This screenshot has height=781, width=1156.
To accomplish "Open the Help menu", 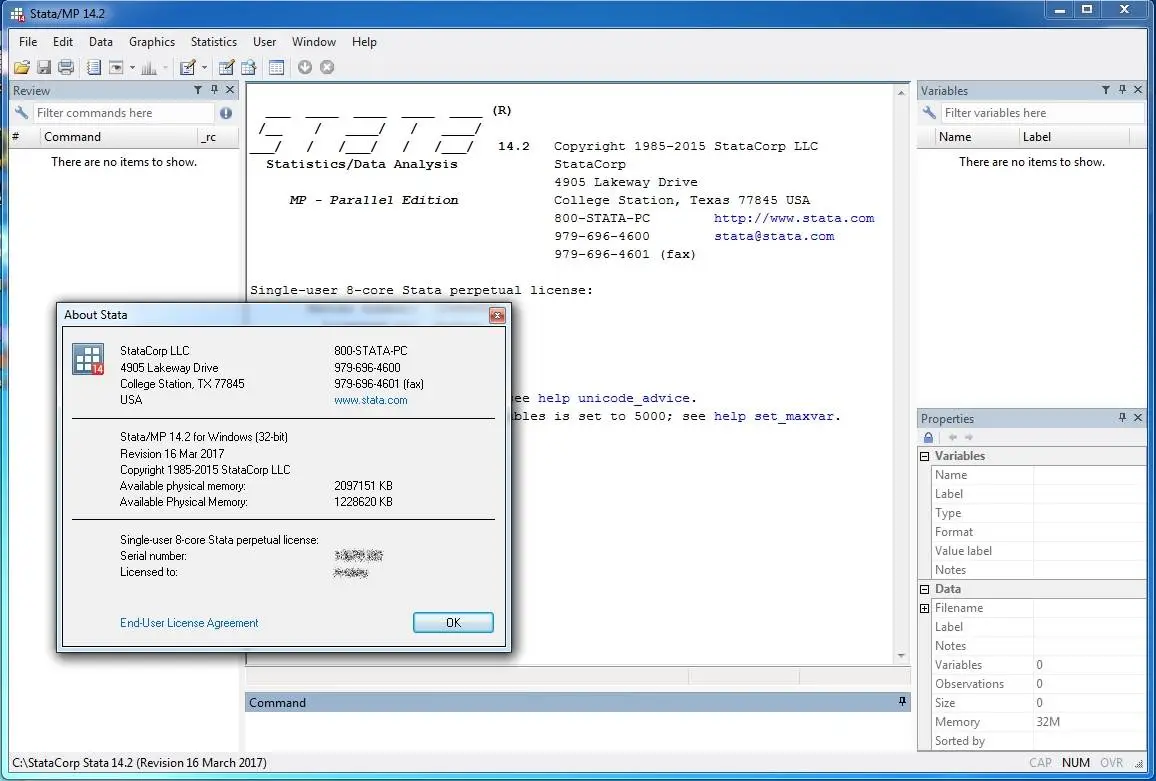I will coord(364,42).
